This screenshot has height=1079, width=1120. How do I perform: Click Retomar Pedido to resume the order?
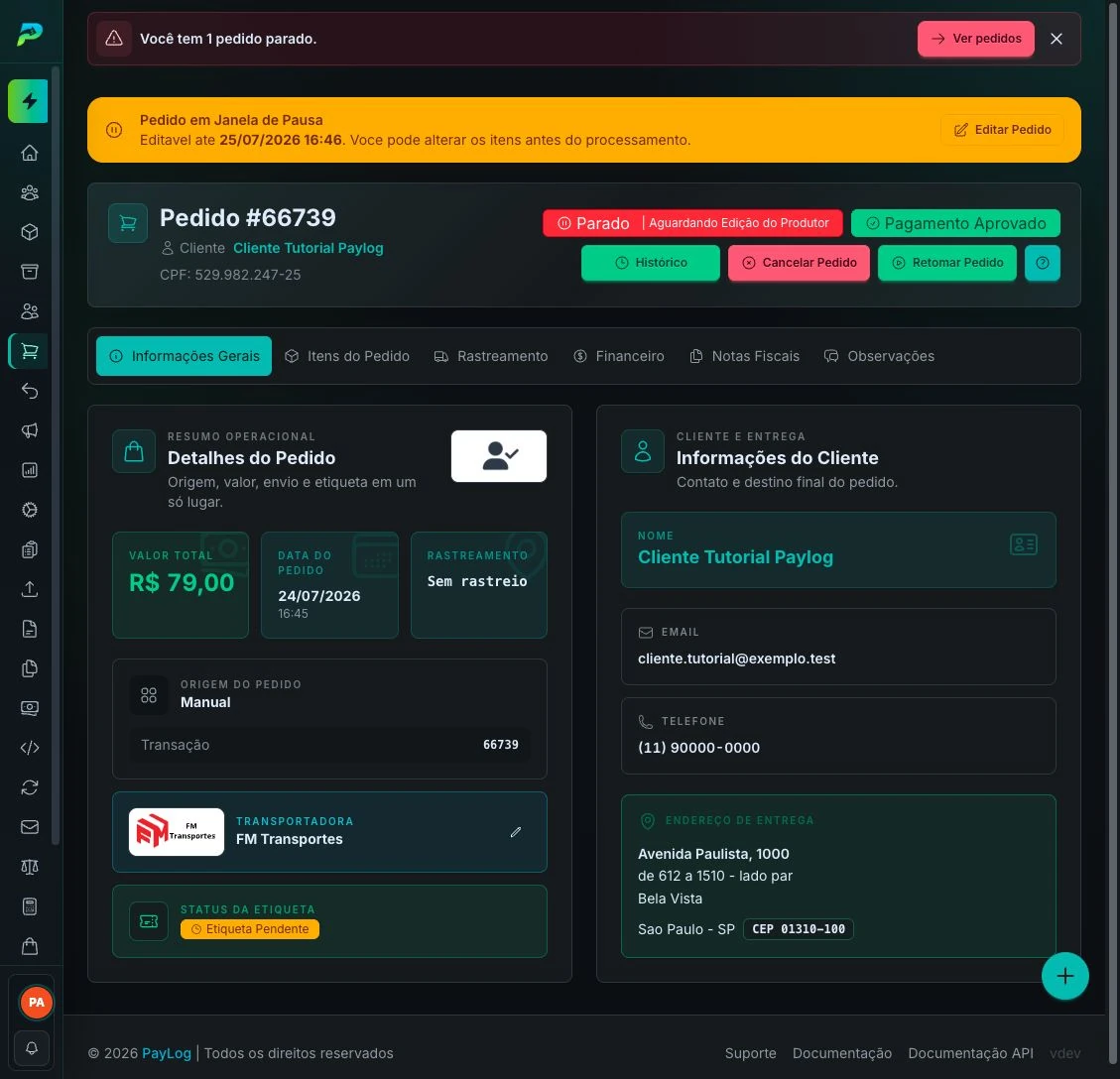[x=947, y=263]
